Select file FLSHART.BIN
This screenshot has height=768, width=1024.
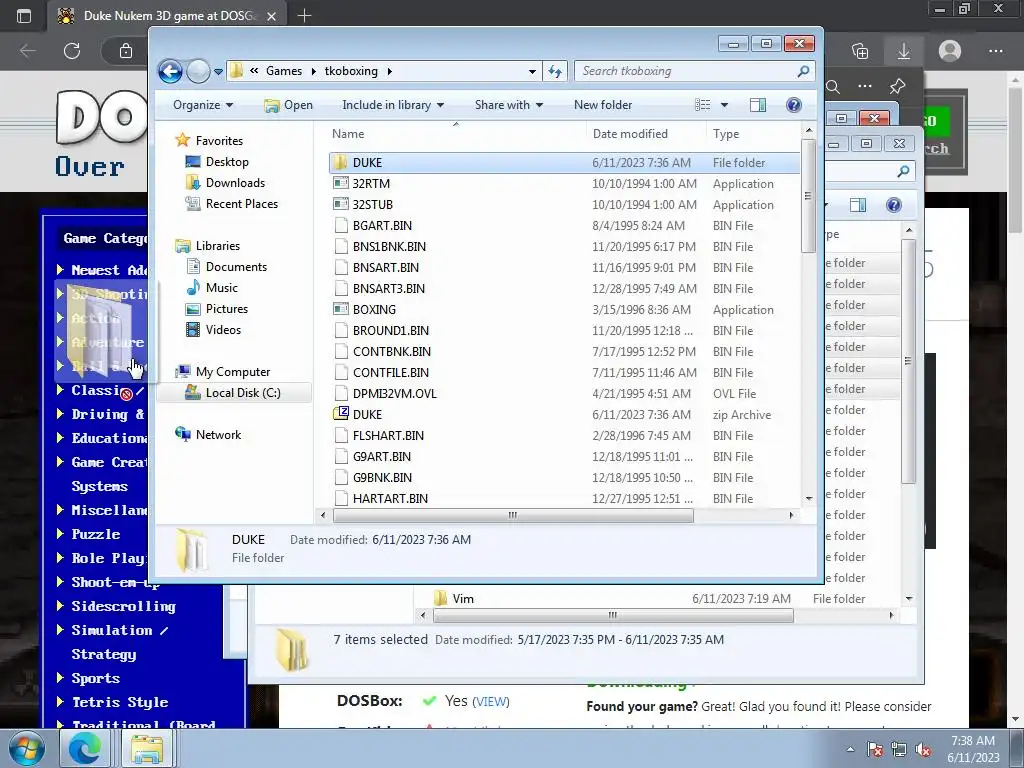coord(388,435)
